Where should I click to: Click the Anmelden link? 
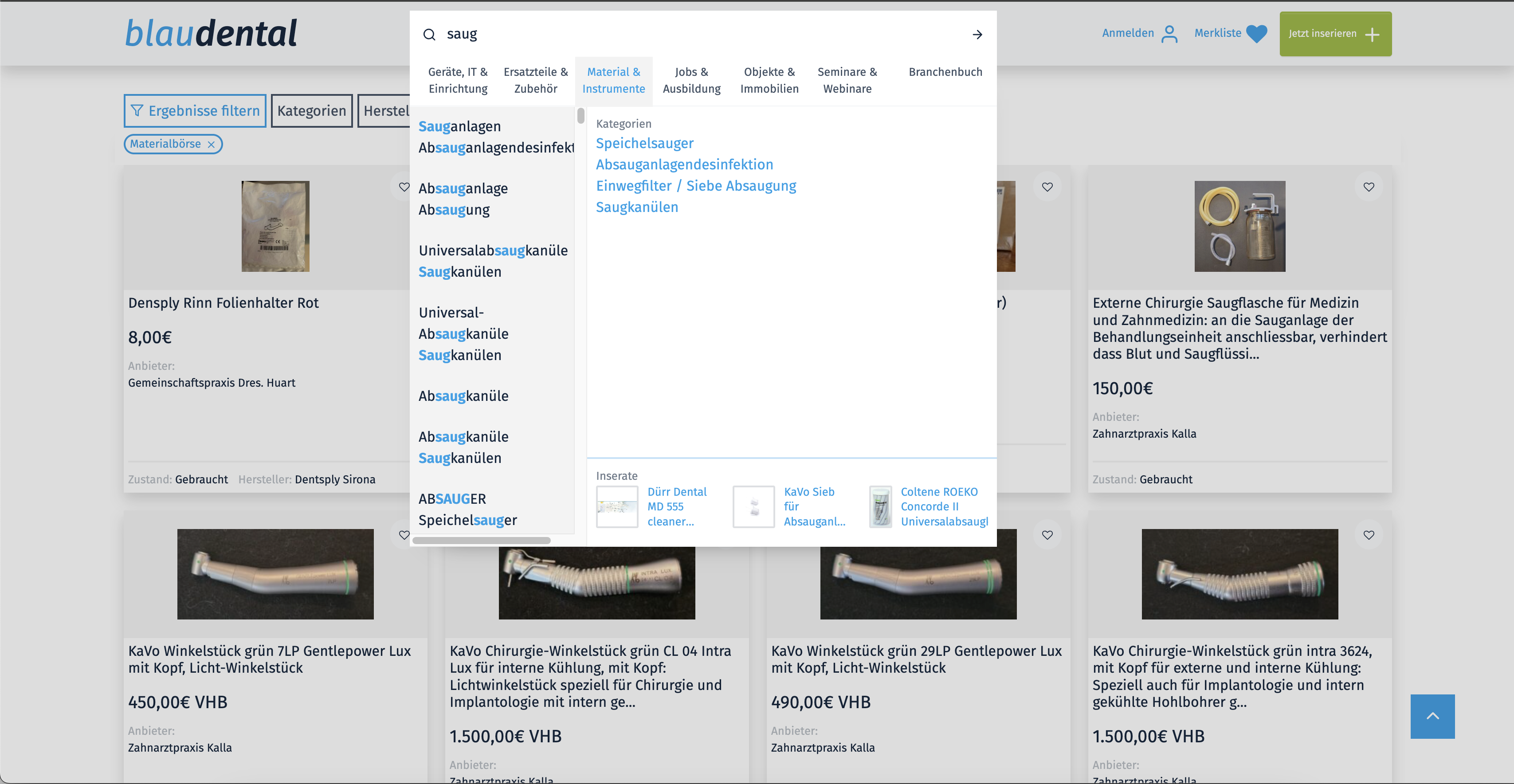click(x=1128, y=34)
